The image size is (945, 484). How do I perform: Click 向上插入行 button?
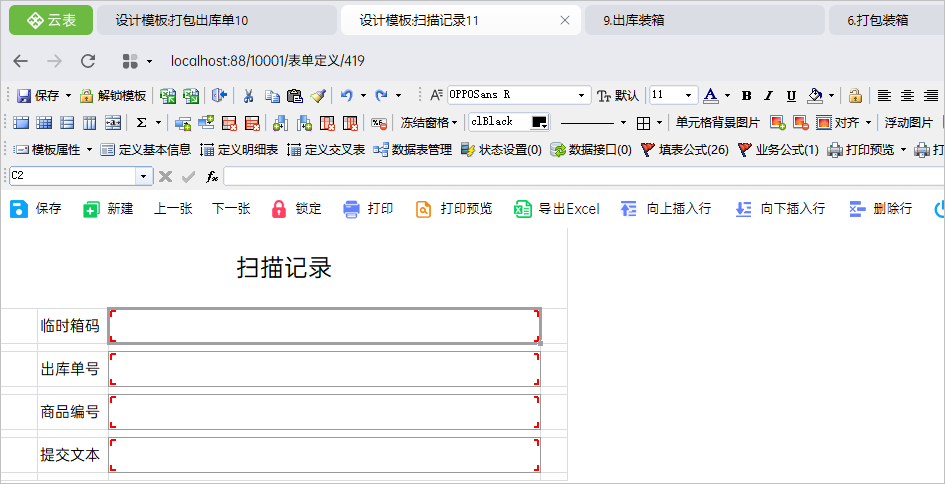click(666, 209)
